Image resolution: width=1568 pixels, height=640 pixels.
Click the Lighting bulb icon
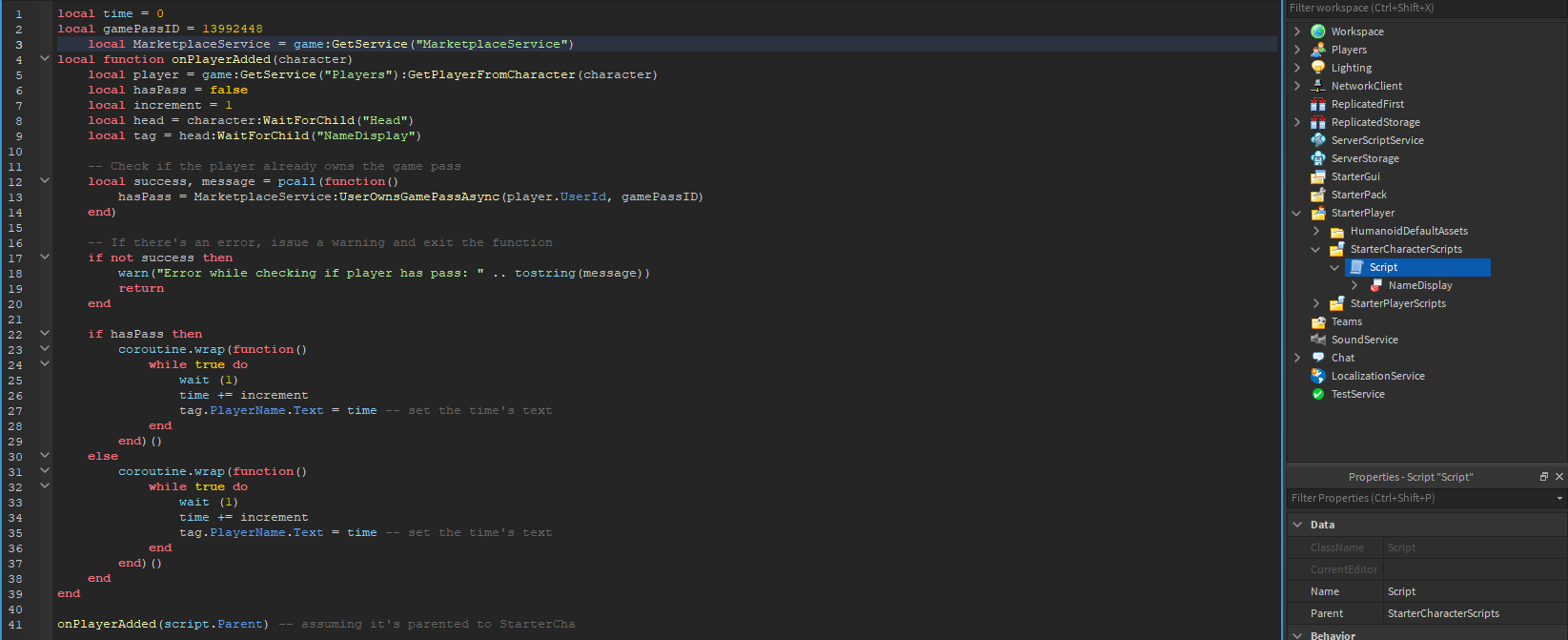coord(1317,68)
